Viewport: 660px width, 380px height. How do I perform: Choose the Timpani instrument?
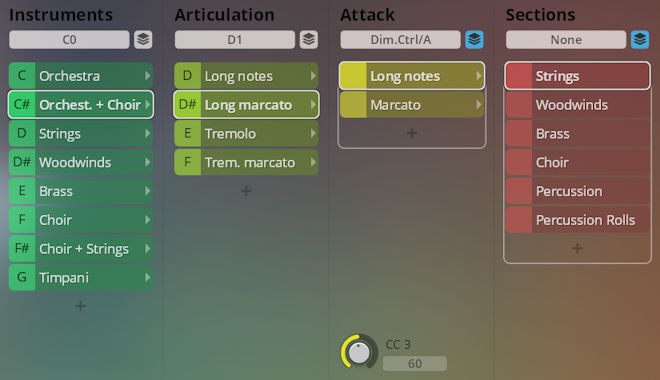coord(80,277)
